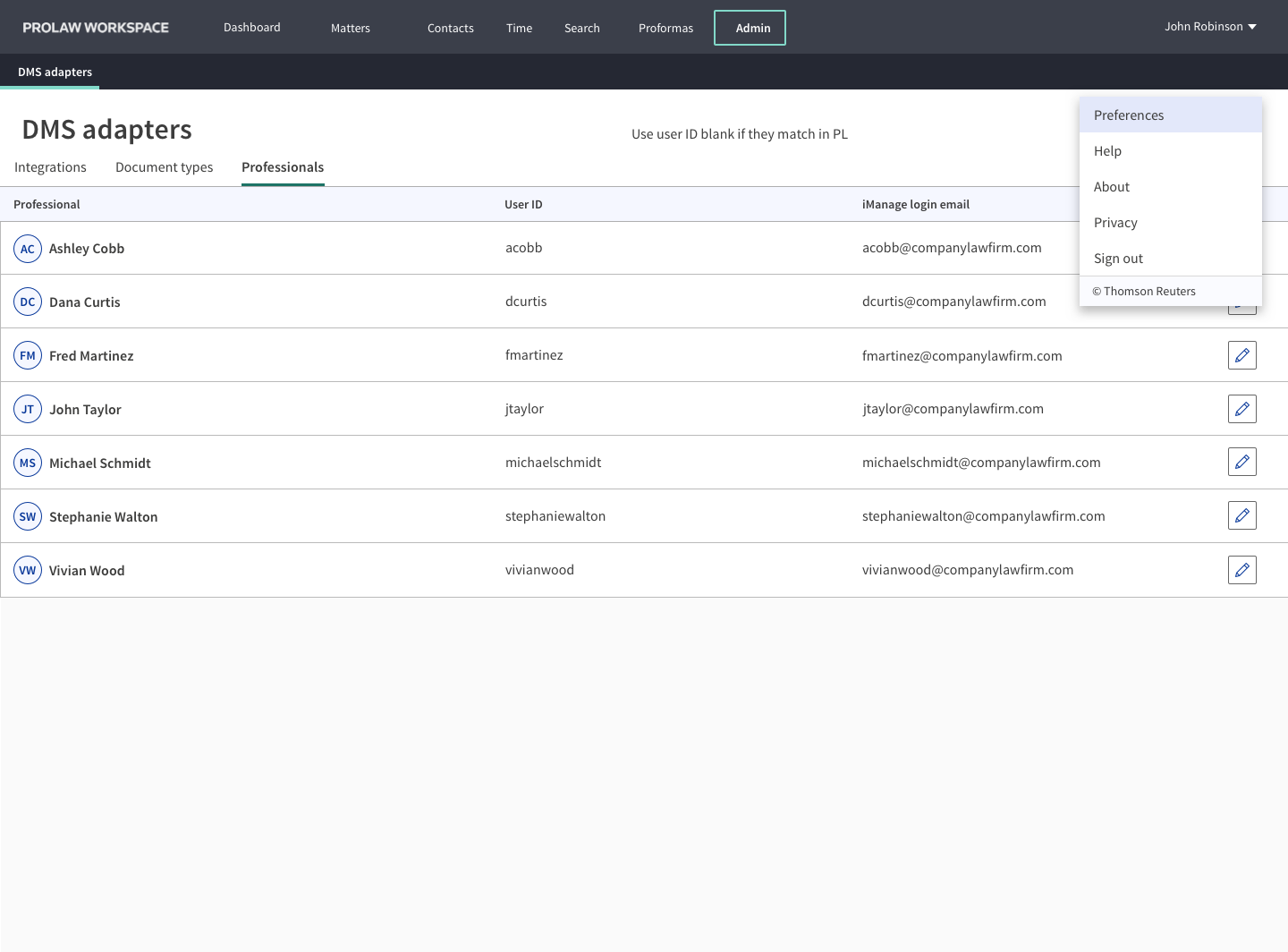Viewport: 1288px width, 952px height.
Task: Switch to the Document types tab
Action: tap(165, 167)
